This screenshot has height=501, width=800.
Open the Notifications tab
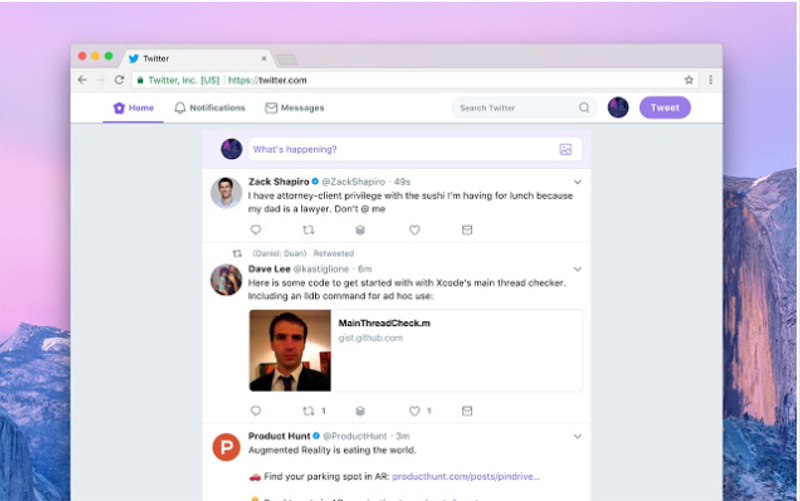[x=210, y=108]
